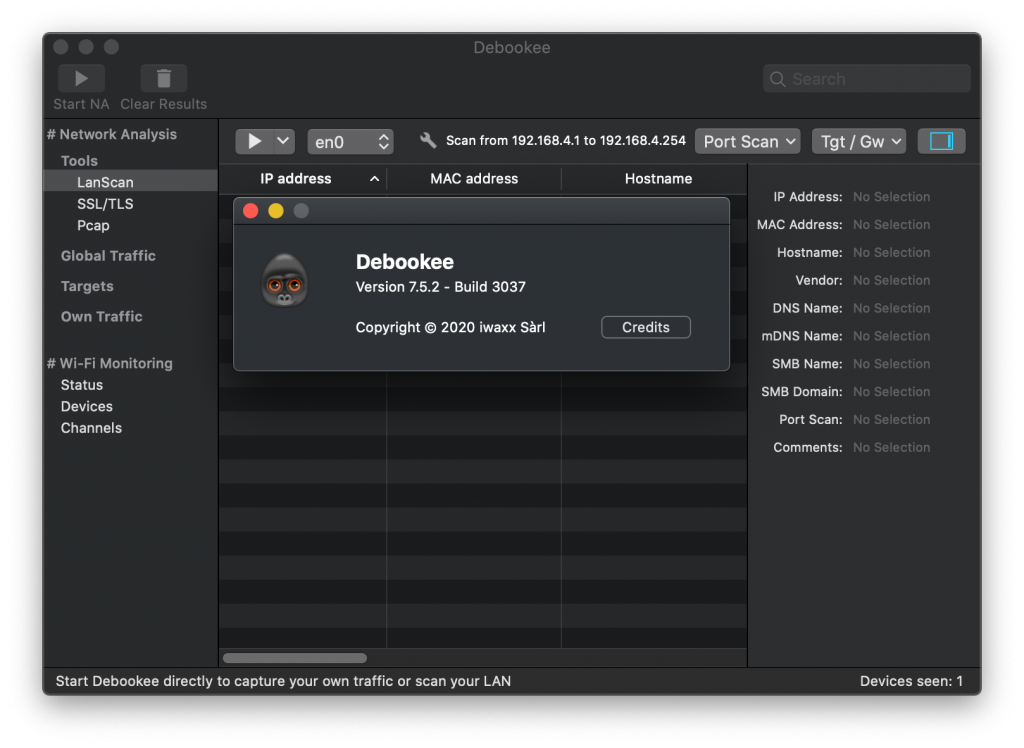This screenshot has height=748, width=1024.
Task: Click 'Copyright © 2020 iwaxx Sàrl' text
Action: 451,327
